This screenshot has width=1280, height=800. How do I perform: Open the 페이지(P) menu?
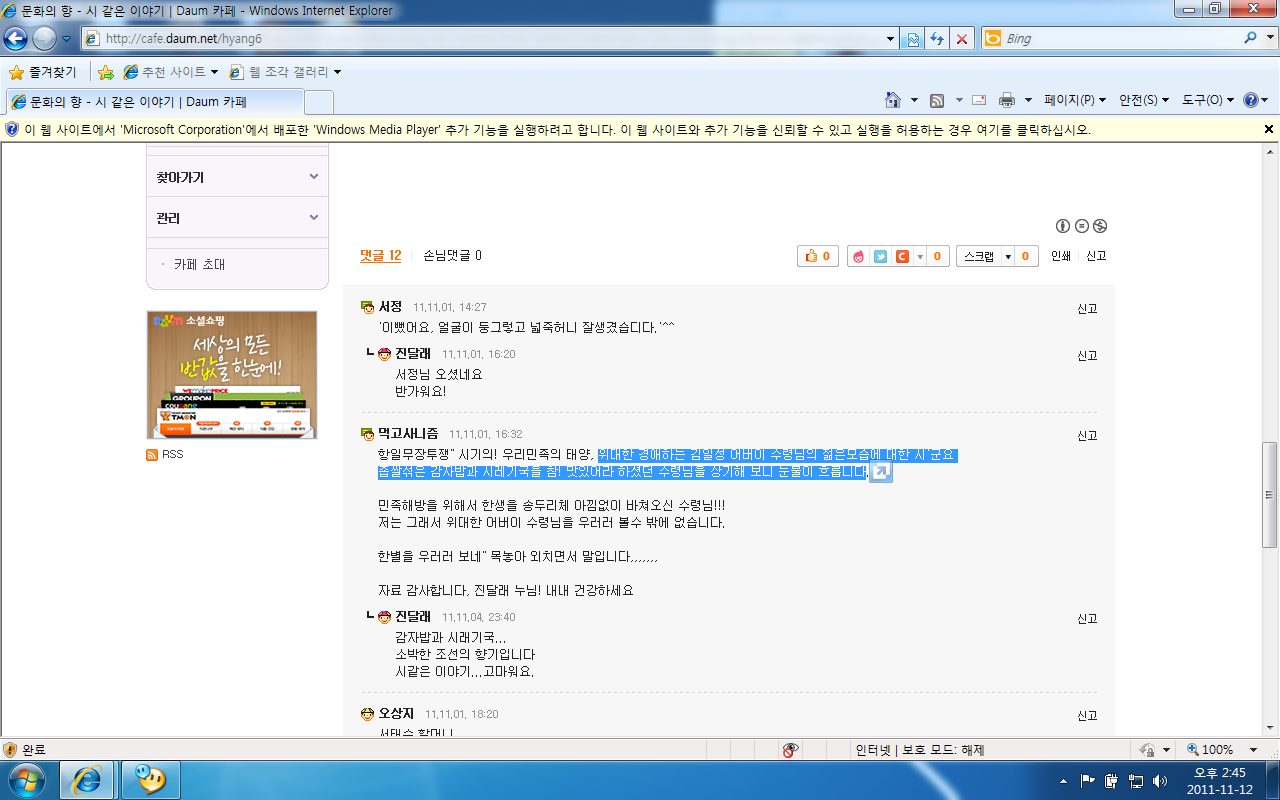1074,100
